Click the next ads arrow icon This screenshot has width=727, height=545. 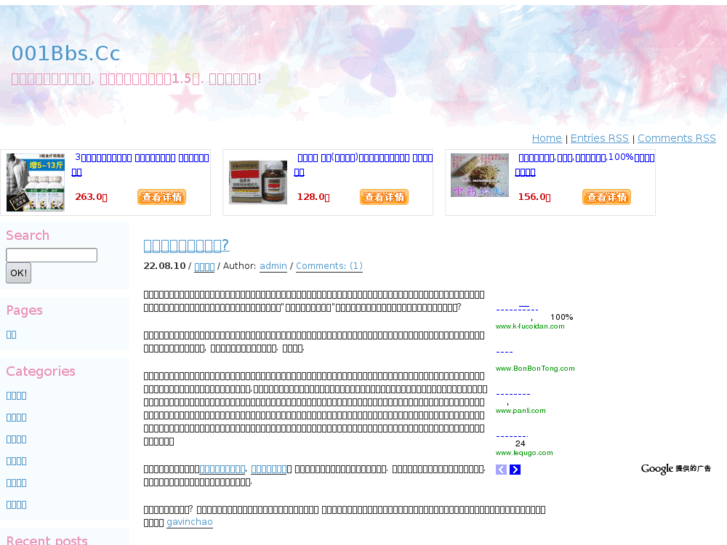pyautogui.click(x=515, y=470)
